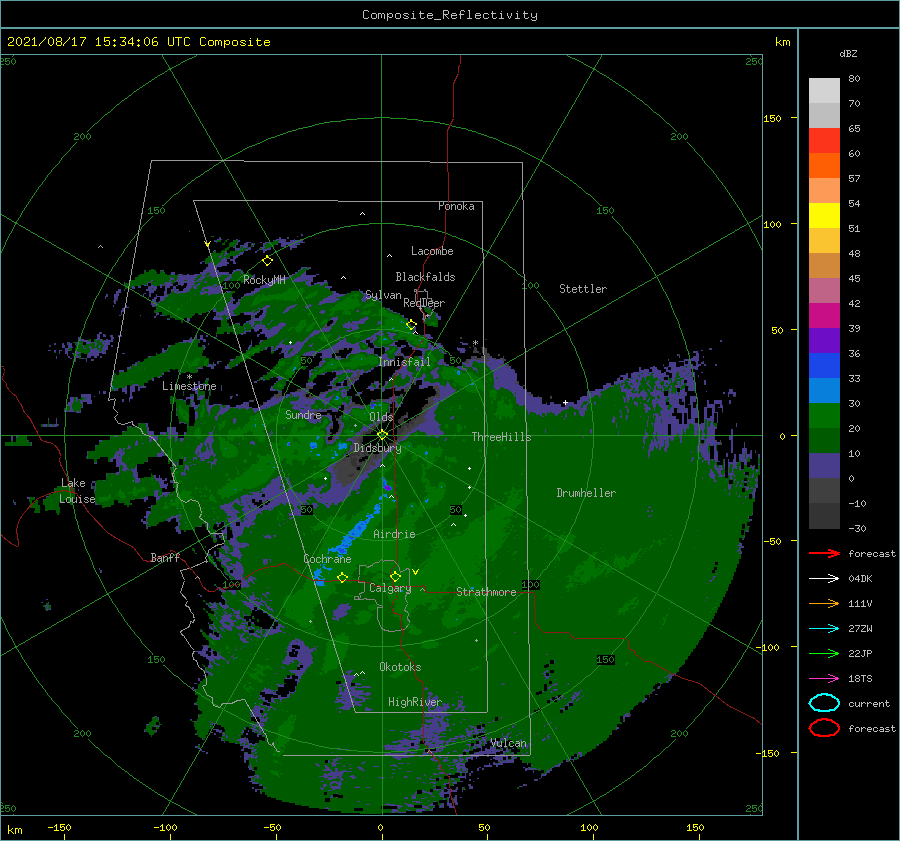The image size is (900, 841).
Task: Select the Banff label
Action: click(165, 557)
